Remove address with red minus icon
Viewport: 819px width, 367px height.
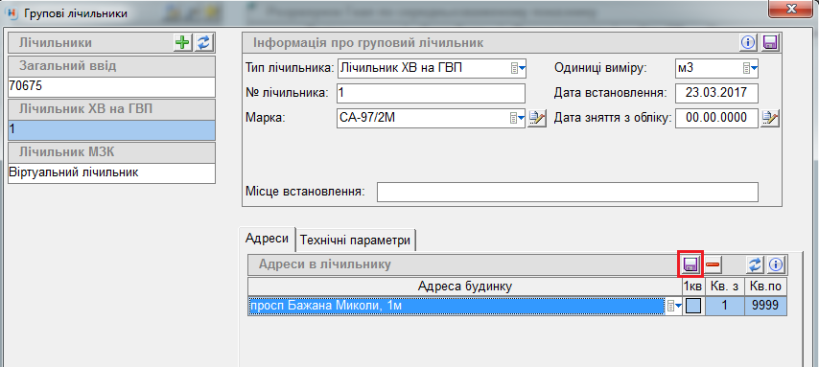712,265
